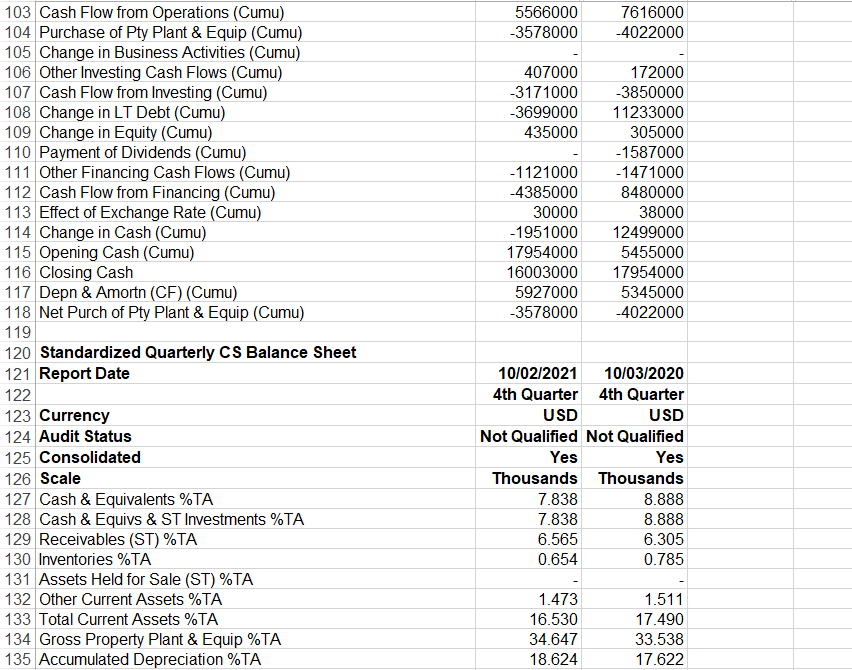Viewport: 852px width, 670px height.
Task: Select the 10/02/2021 report date value
Action: (x=530, y=373)
